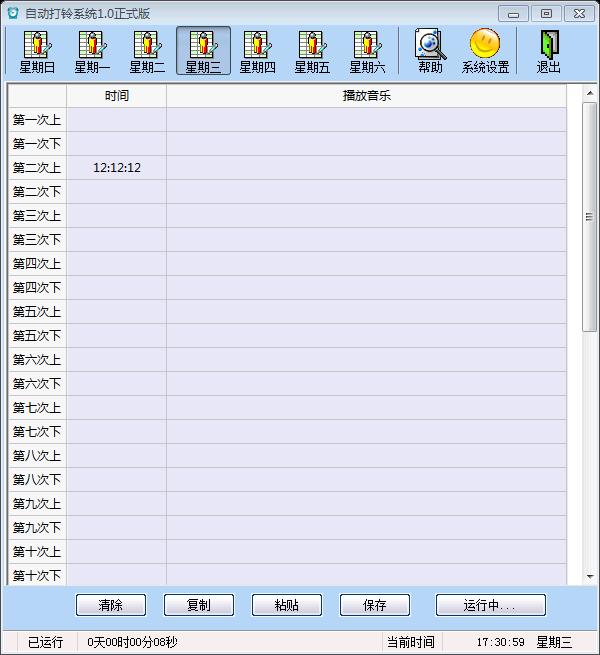Screen dimensions: 600x655
Task: Open the 星期一 schedule icon
Action: [92, 51]
